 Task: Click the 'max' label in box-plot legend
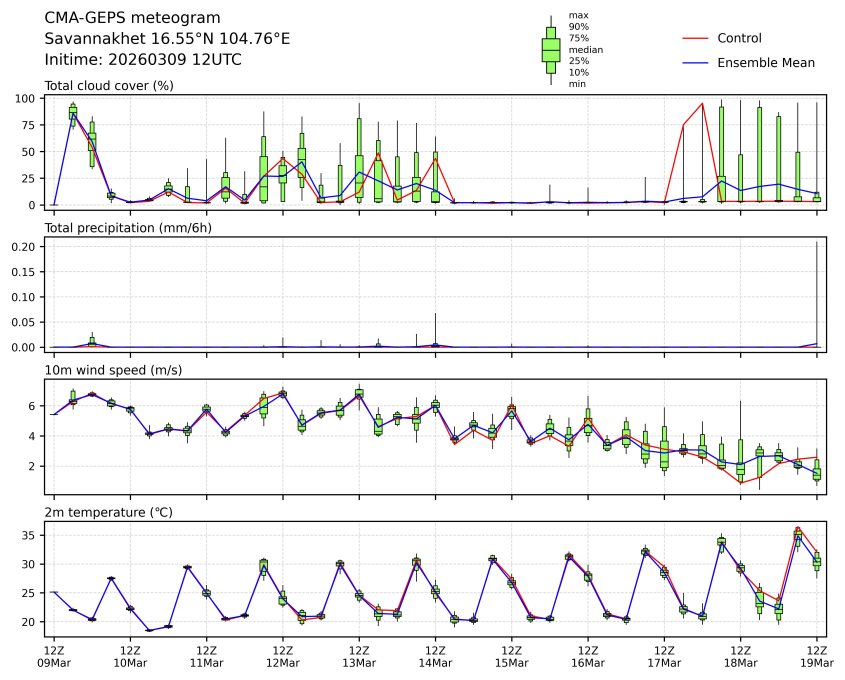(577, 15)
